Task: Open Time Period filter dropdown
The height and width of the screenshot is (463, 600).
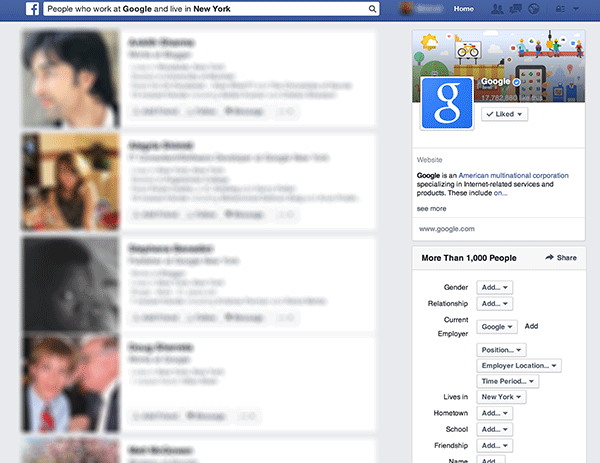Action: 508,381
